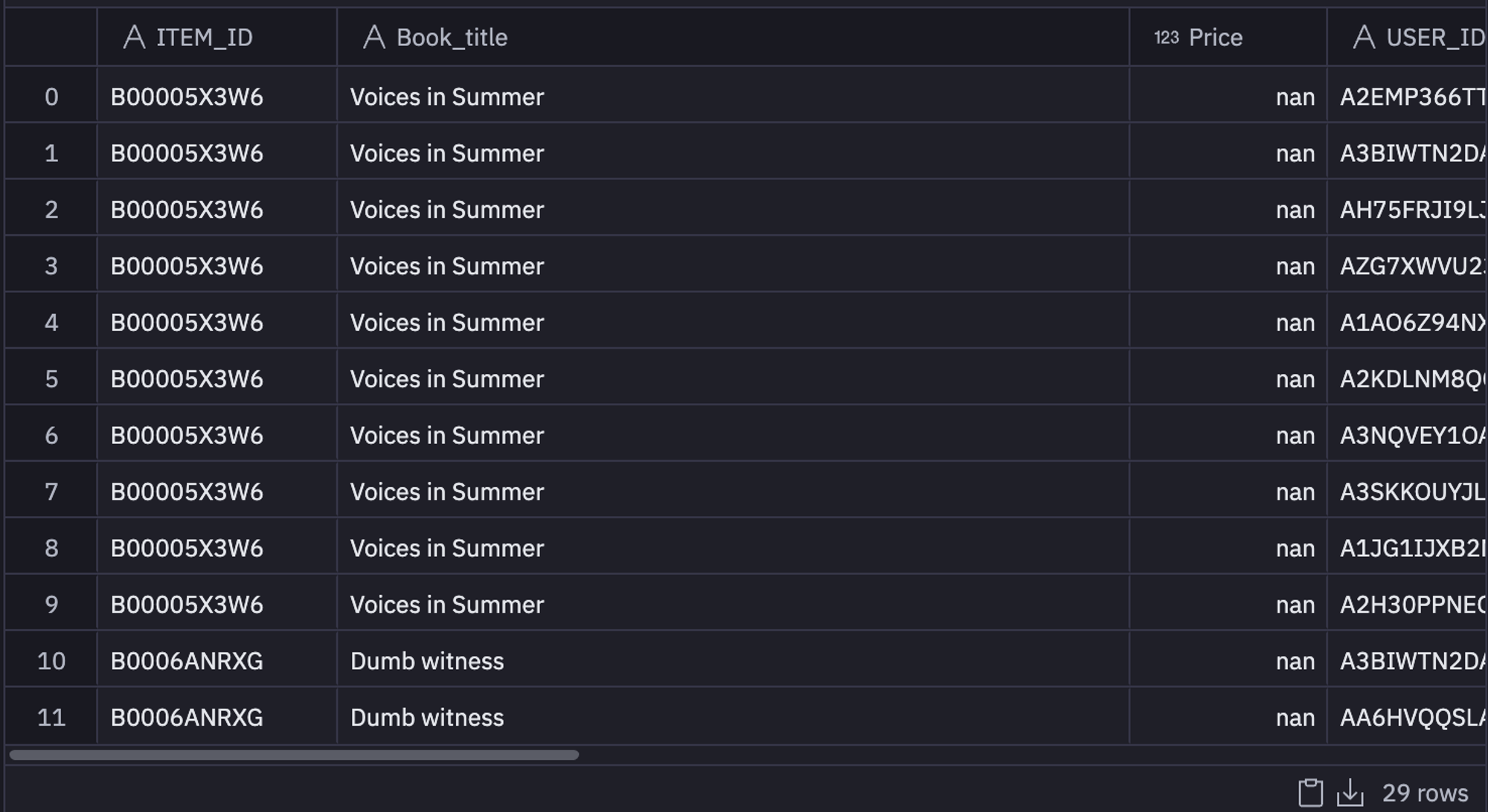Viewport: 1488px width, 812px height.
Task: Click B0006ANRXG item ID in row 10
Action: click(187, 661)
